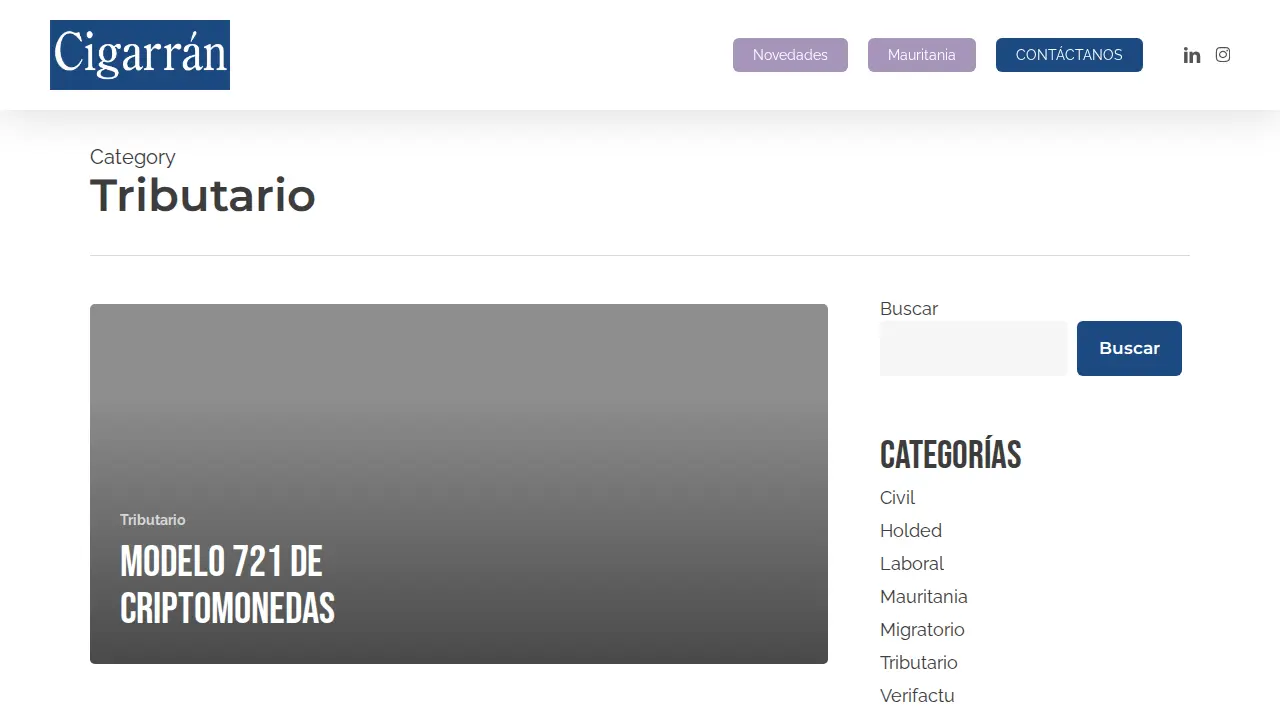
Task: Open the Civil category link
Action: point(898,498)
